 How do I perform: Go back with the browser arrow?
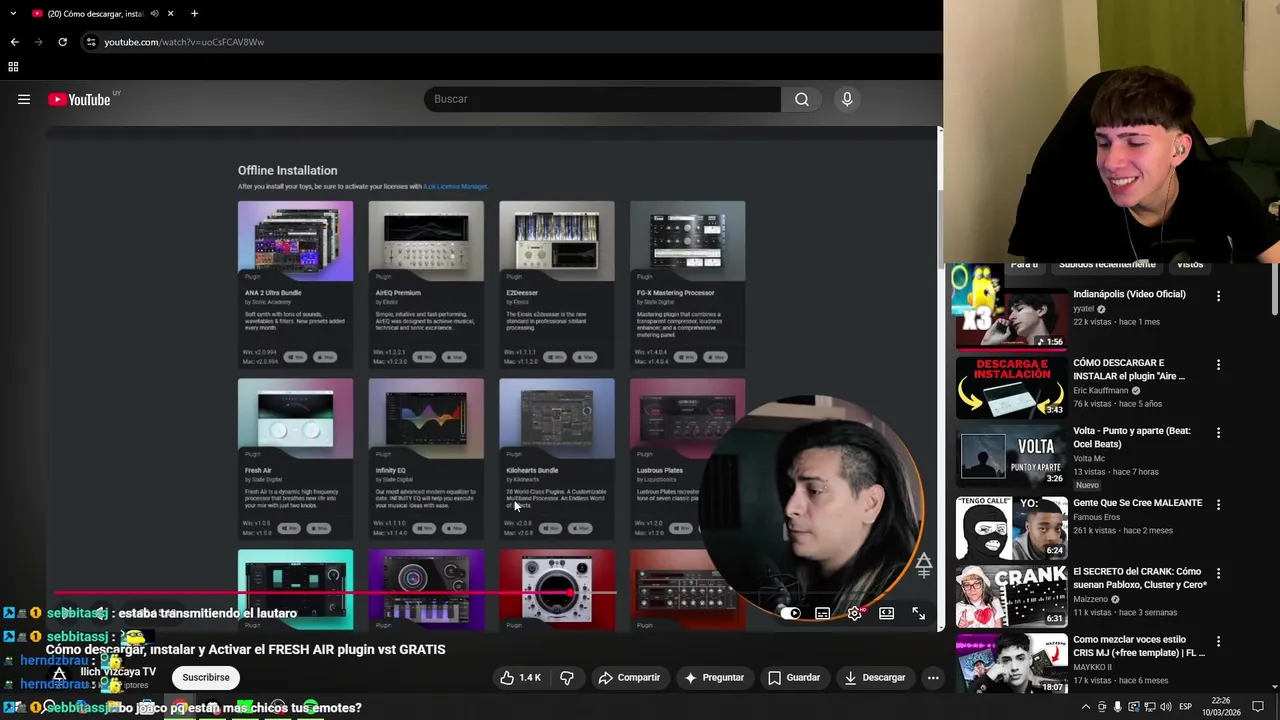tap(14, 42)
